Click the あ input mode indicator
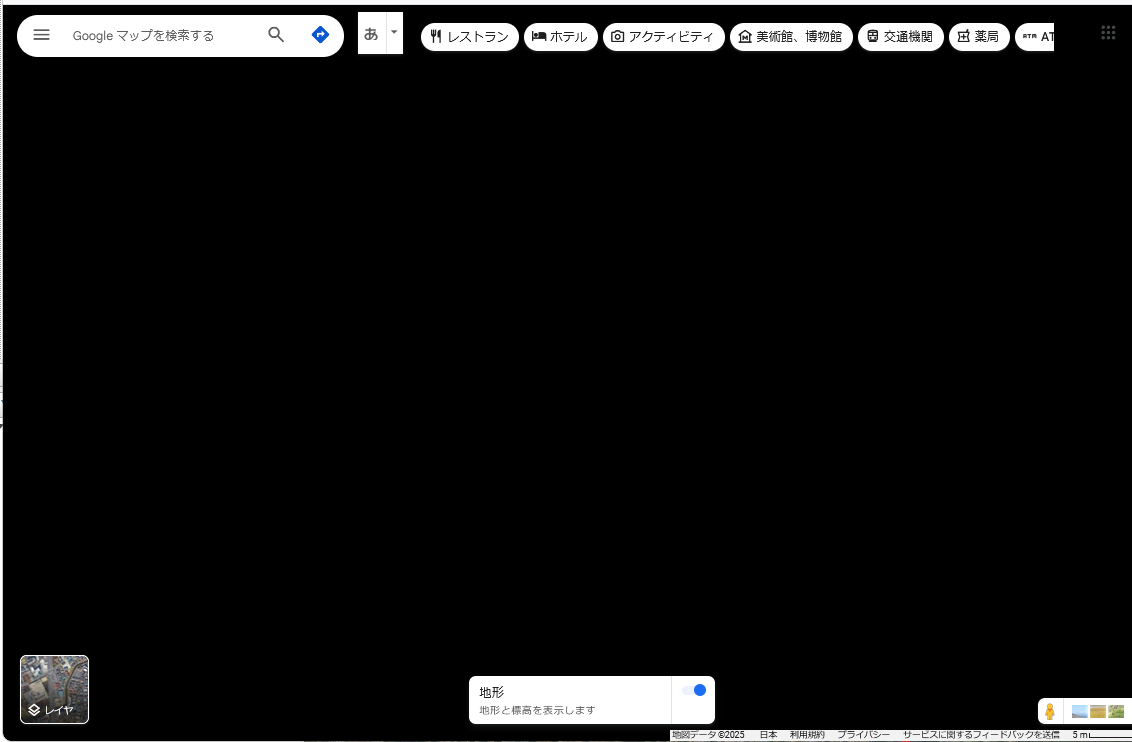Viewport: 1132px width, 742px height. pos(371,33)
